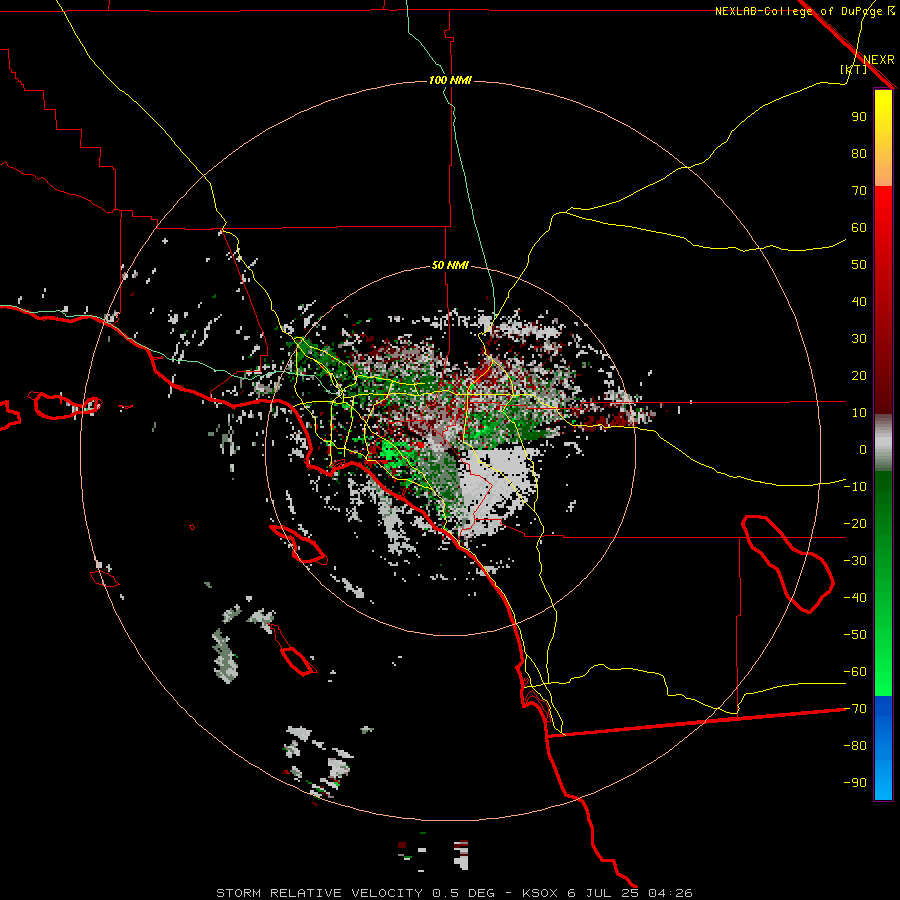Click the 60 value on velocity scale

click(859, 228)
